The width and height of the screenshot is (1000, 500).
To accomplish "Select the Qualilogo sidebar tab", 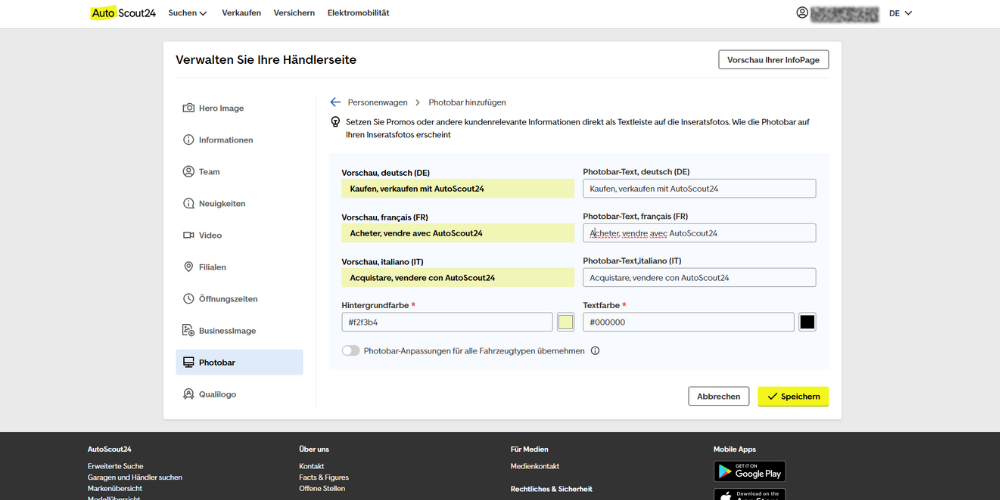I will point(239,394).
